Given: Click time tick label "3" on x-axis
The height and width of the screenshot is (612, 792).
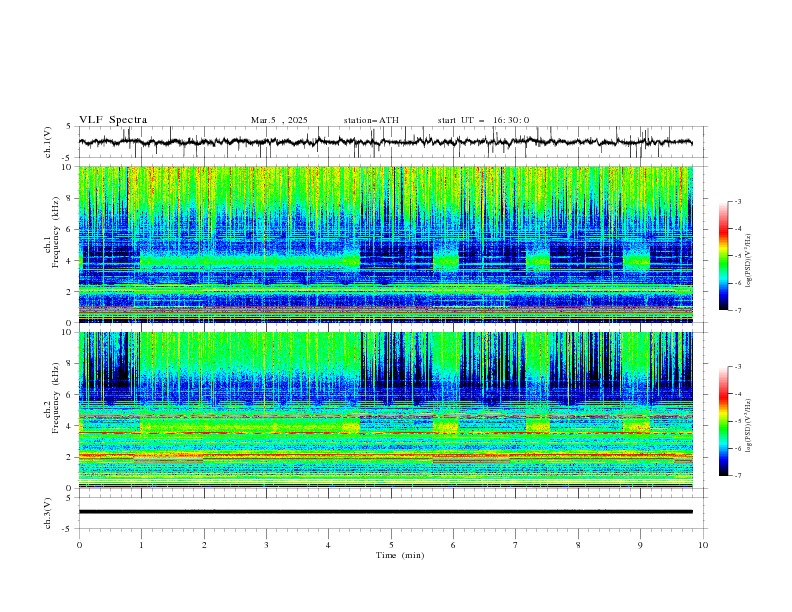Looking at the screenshot, I should pyautogui.click(x=266, y=545).
